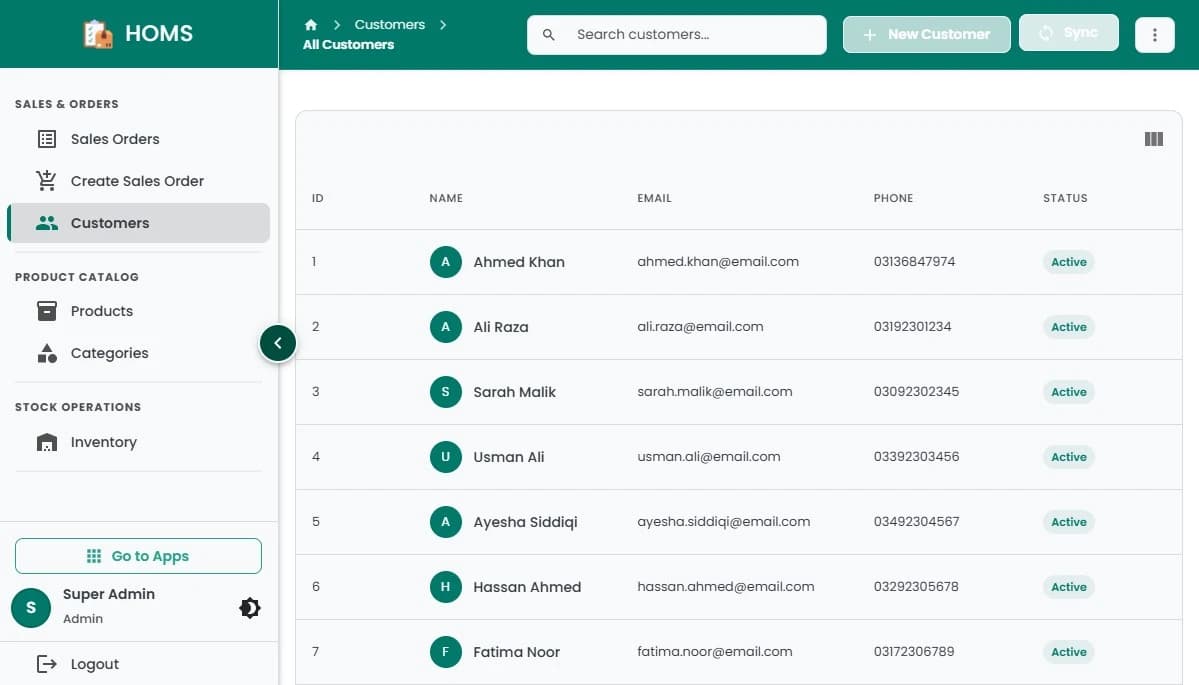Open Inventory in the sidebar
Screen dimensions: 1199x685
(x=138, y=442)
